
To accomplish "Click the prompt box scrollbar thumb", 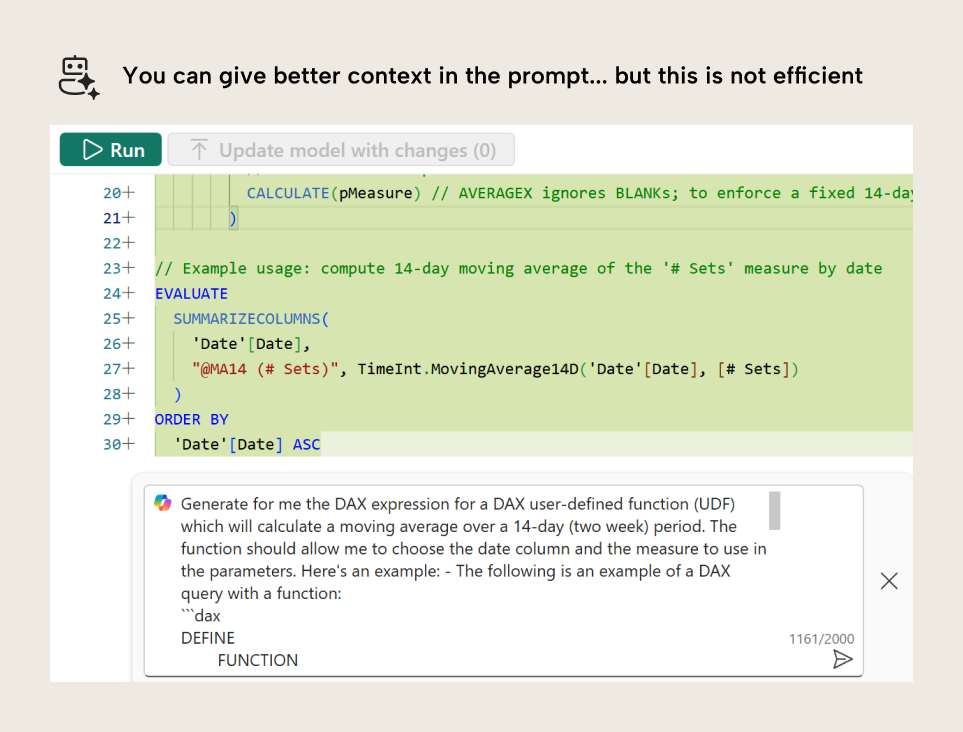I will coord(774,510).
